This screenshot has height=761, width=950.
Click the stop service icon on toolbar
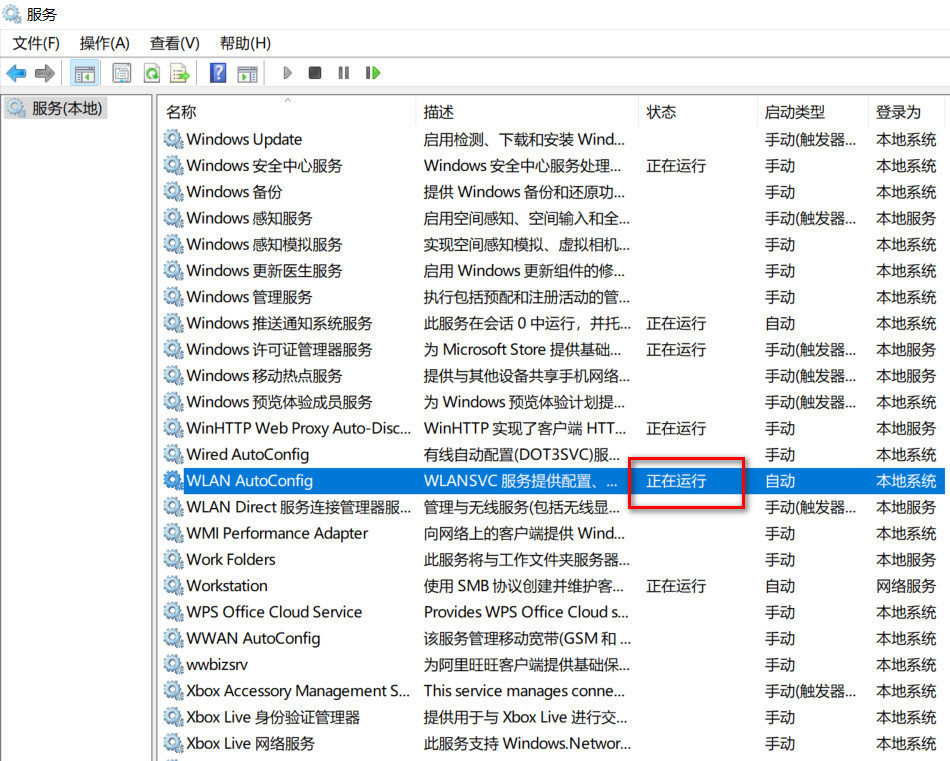click(315, 72)
